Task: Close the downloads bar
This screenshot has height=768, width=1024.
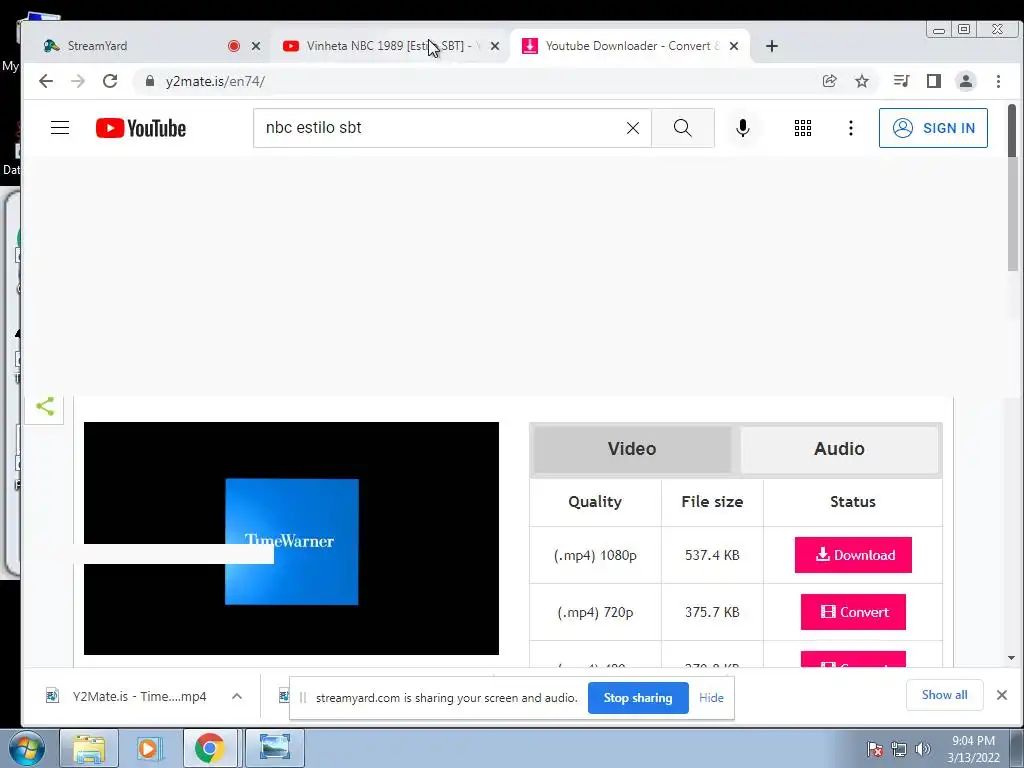Action: 1002,695
